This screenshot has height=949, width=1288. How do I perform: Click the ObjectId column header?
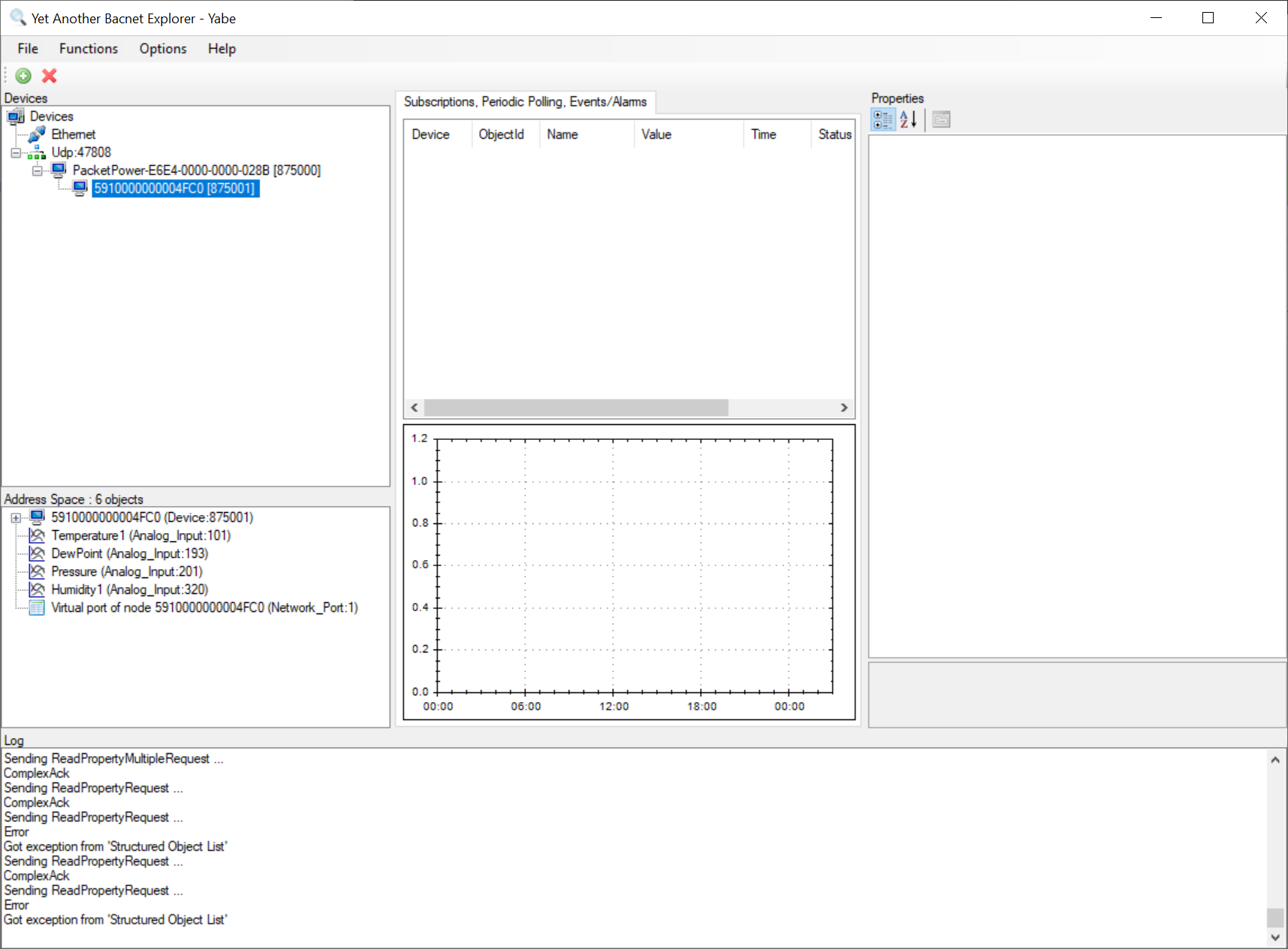click(502, 134)
